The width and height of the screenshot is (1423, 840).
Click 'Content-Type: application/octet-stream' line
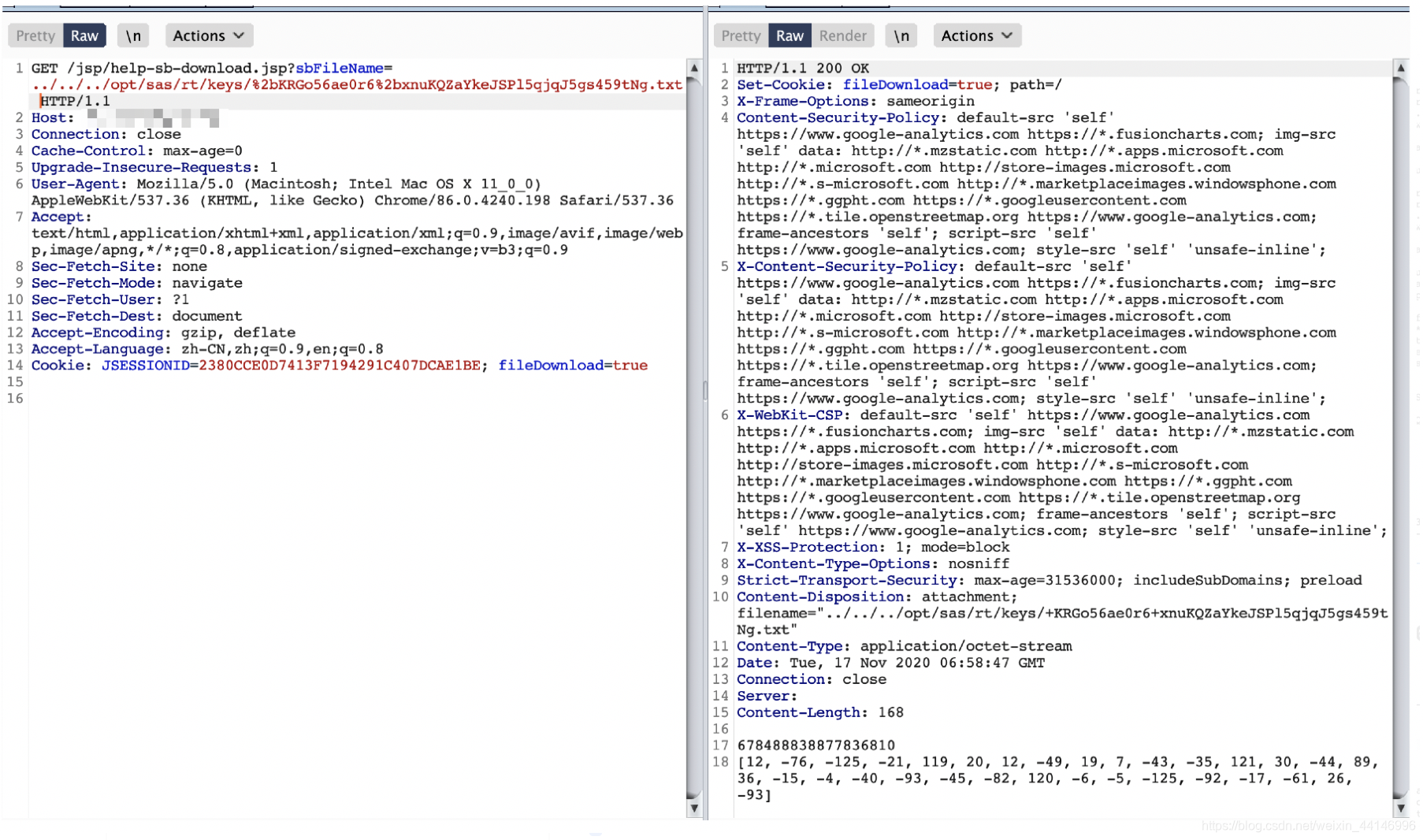click(x=904, y=647)
